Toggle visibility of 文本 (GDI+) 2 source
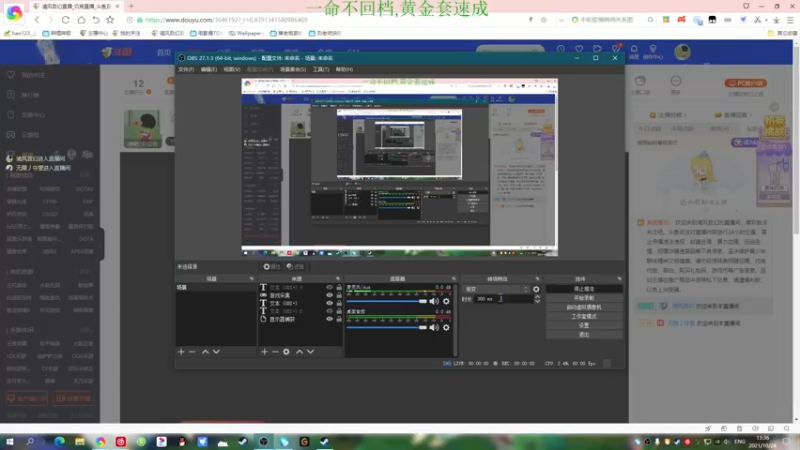Screen dimensions: 800x450 [x=330, y=311]
